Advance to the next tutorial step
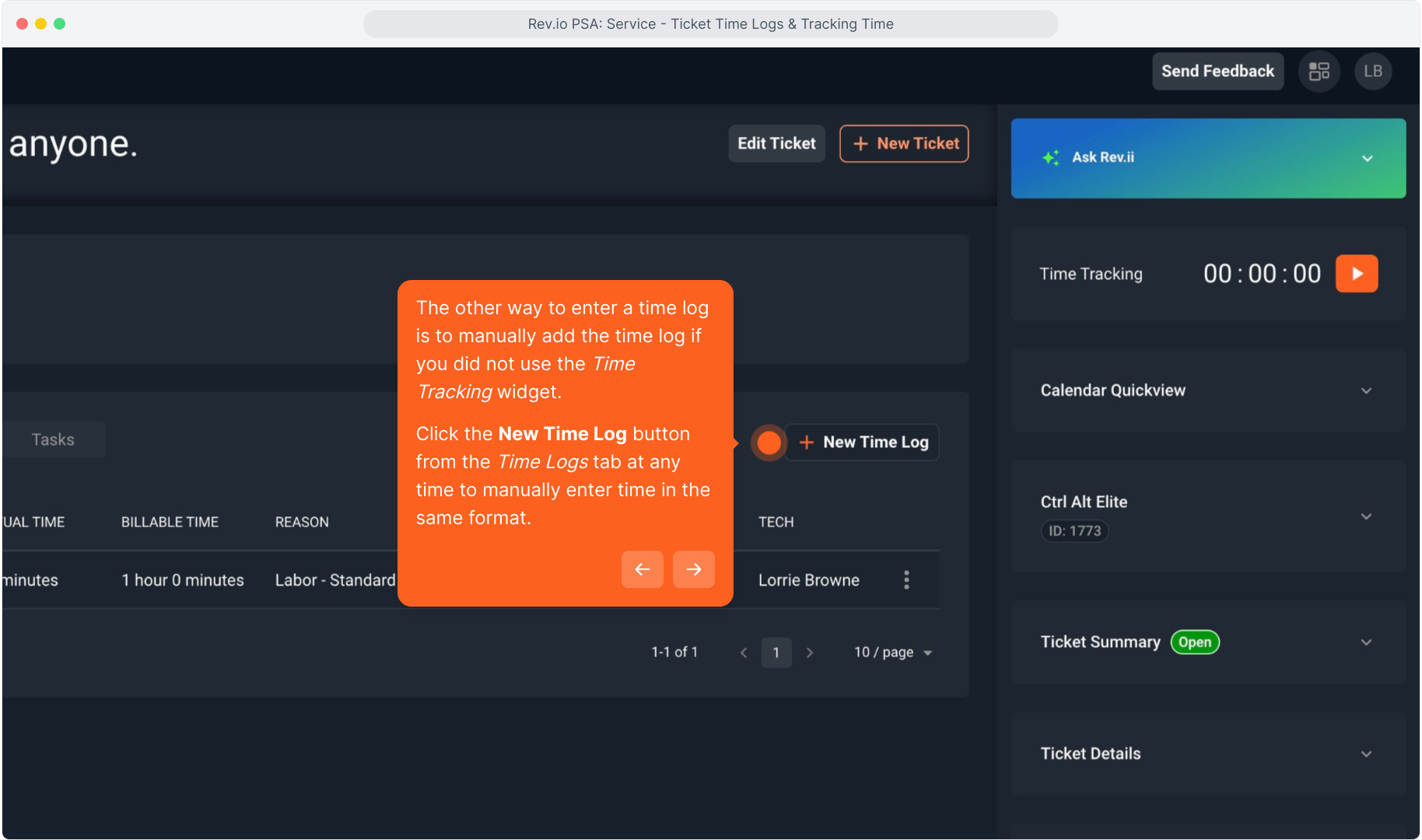 point(693,569)
